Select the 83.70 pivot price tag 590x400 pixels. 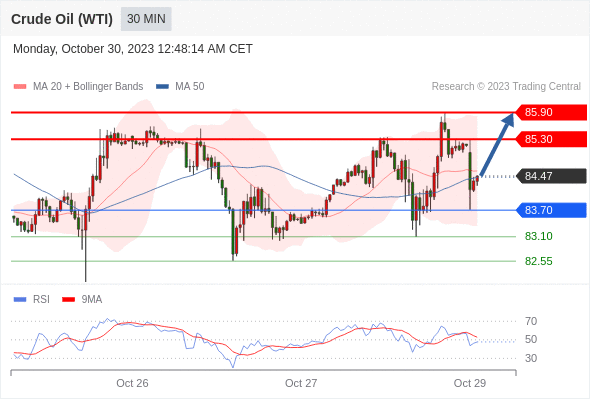click(550, 210)
